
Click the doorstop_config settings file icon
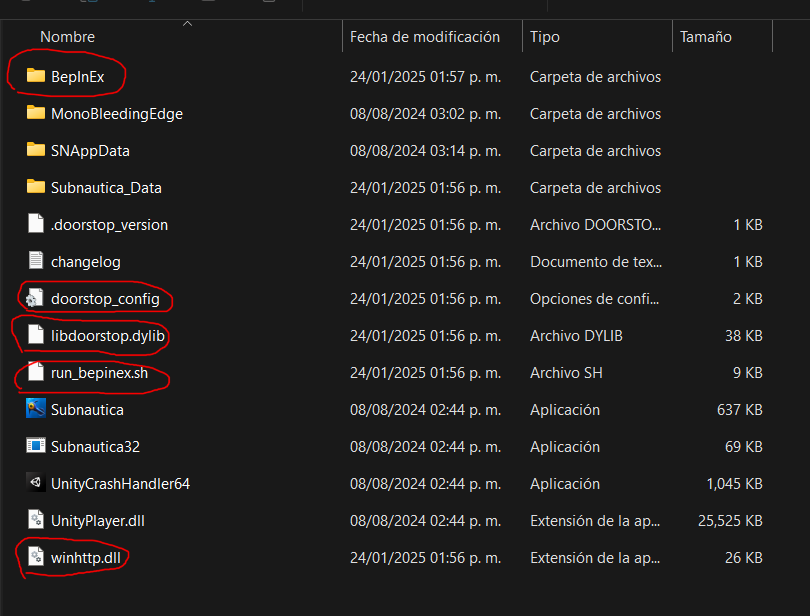(35, 298)
